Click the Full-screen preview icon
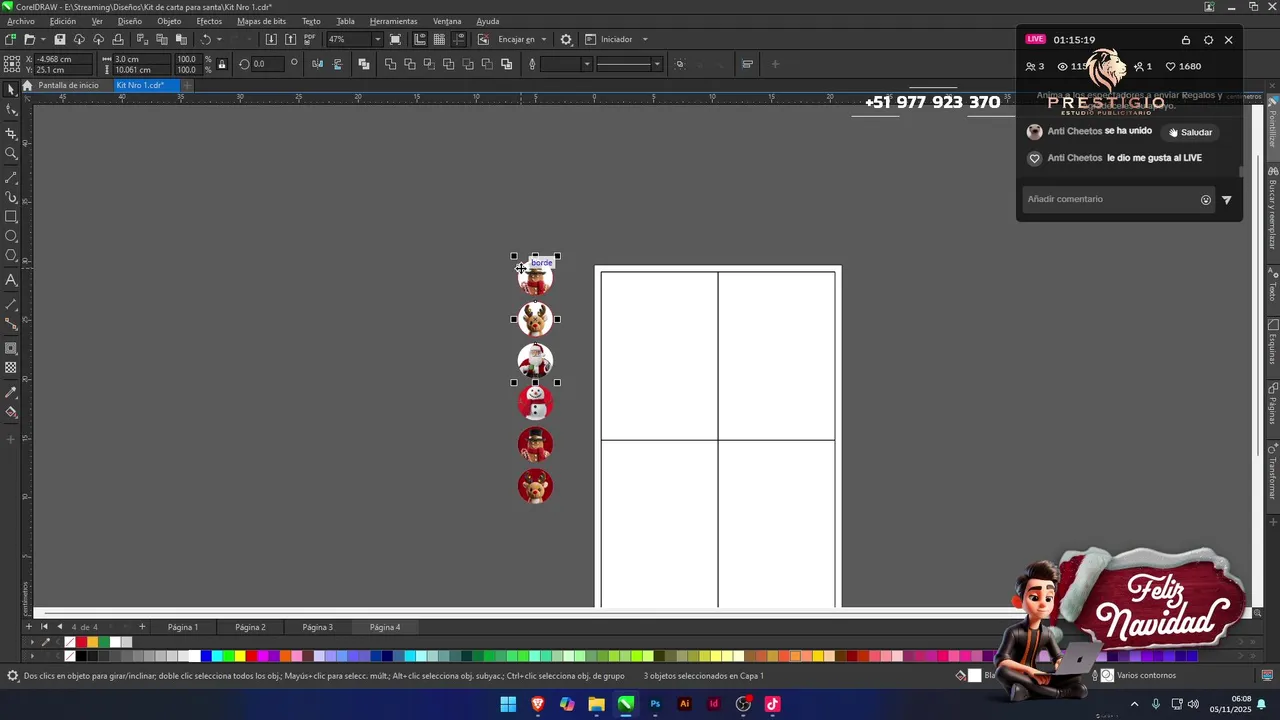The height and width of the screenshot is (720, 1280). pos(395,39)
